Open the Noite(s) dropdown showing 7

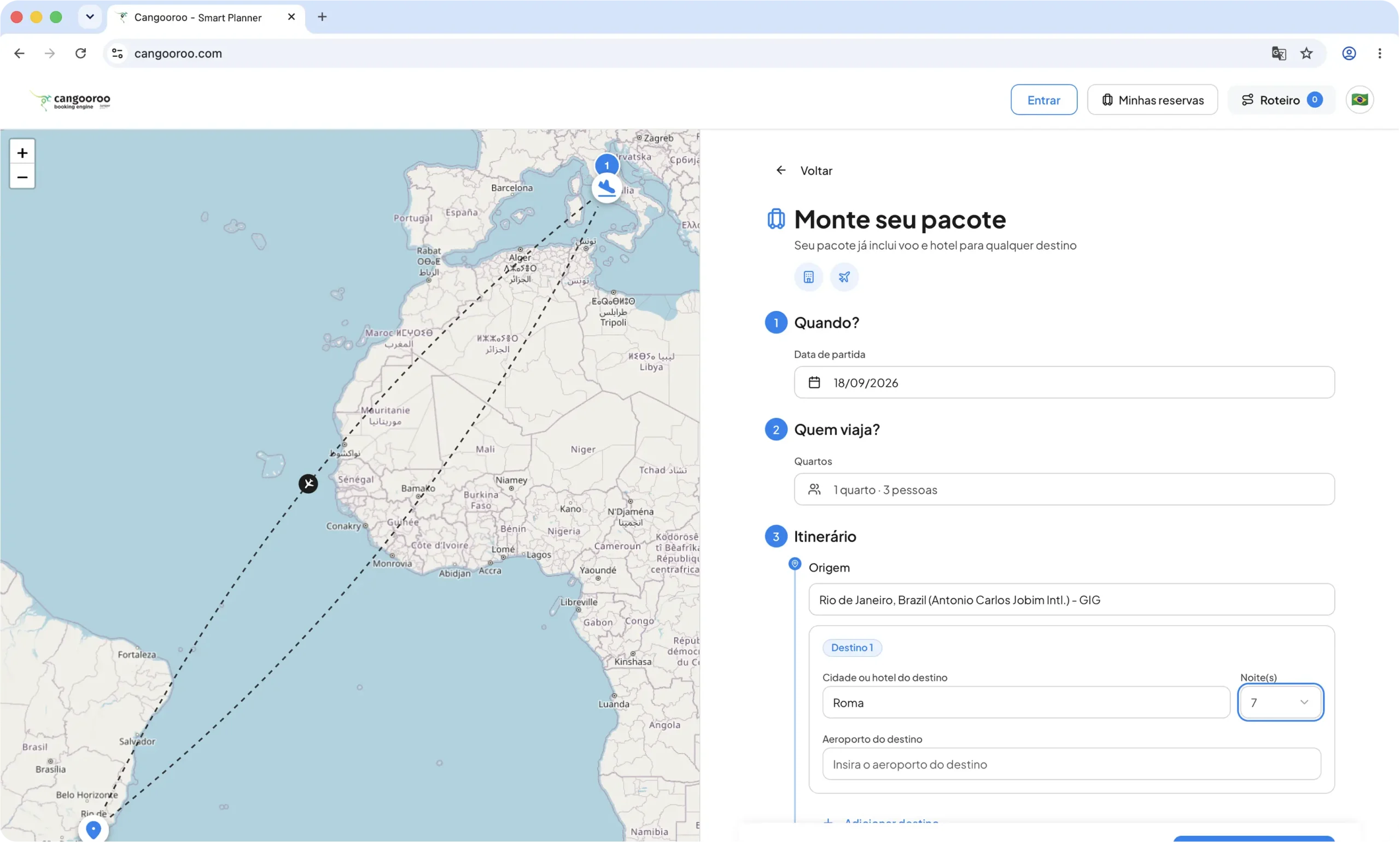tap(1281, 703)
